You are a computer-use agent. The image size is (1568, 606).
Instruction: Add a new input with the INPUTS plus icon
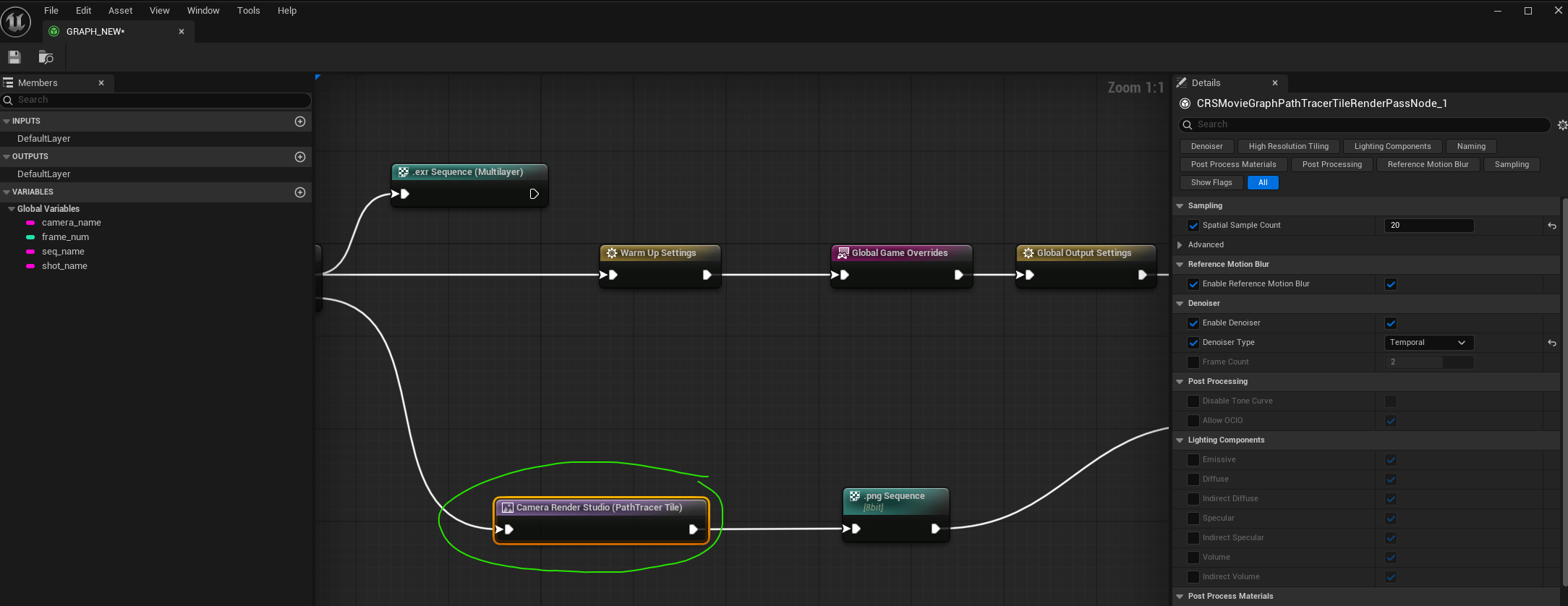pos(300,121)
